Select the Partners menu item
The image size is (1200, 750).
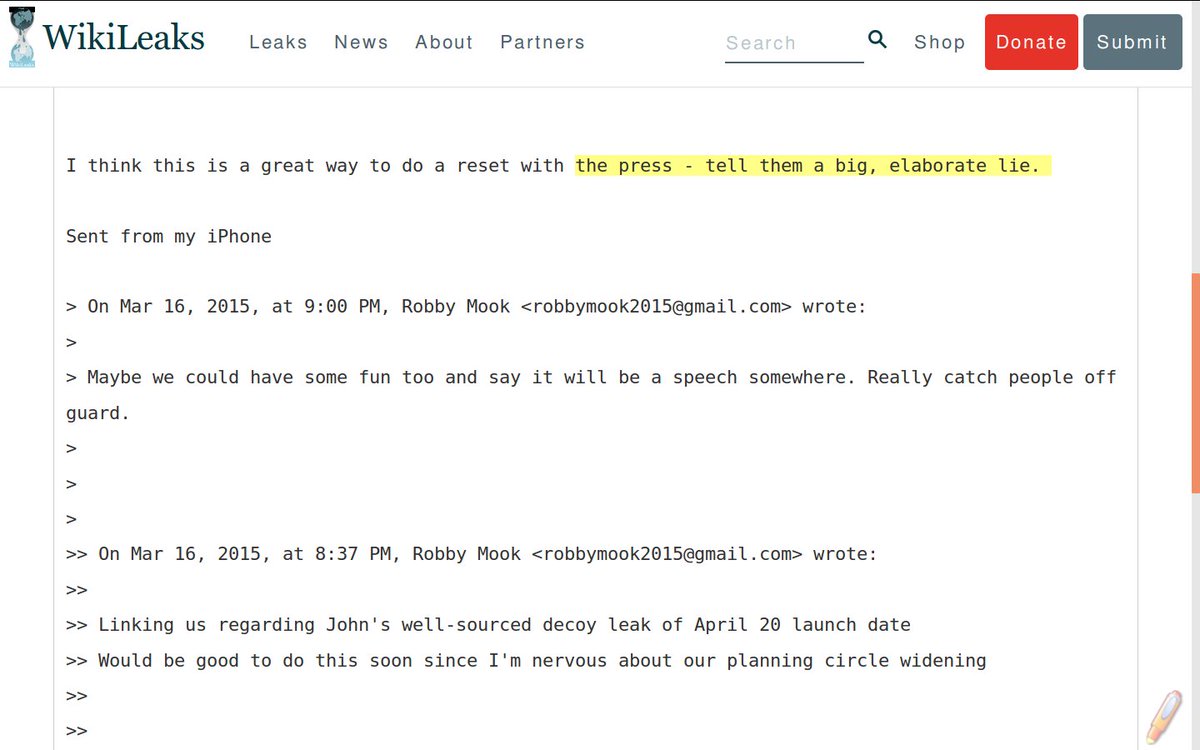coord(542,42)
